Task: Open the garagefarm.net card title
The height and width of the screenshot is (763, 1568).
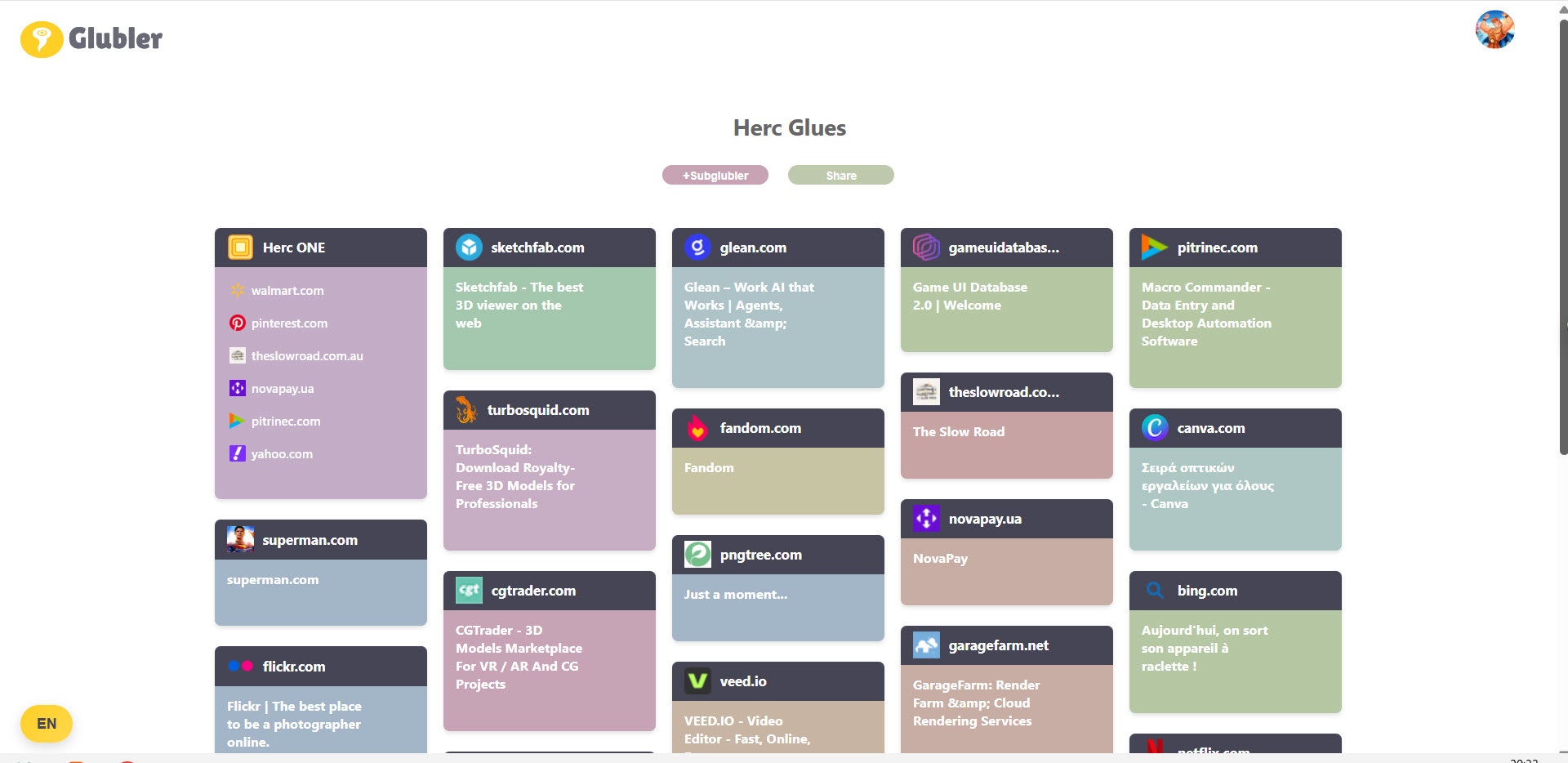Action: coord(999,645)
